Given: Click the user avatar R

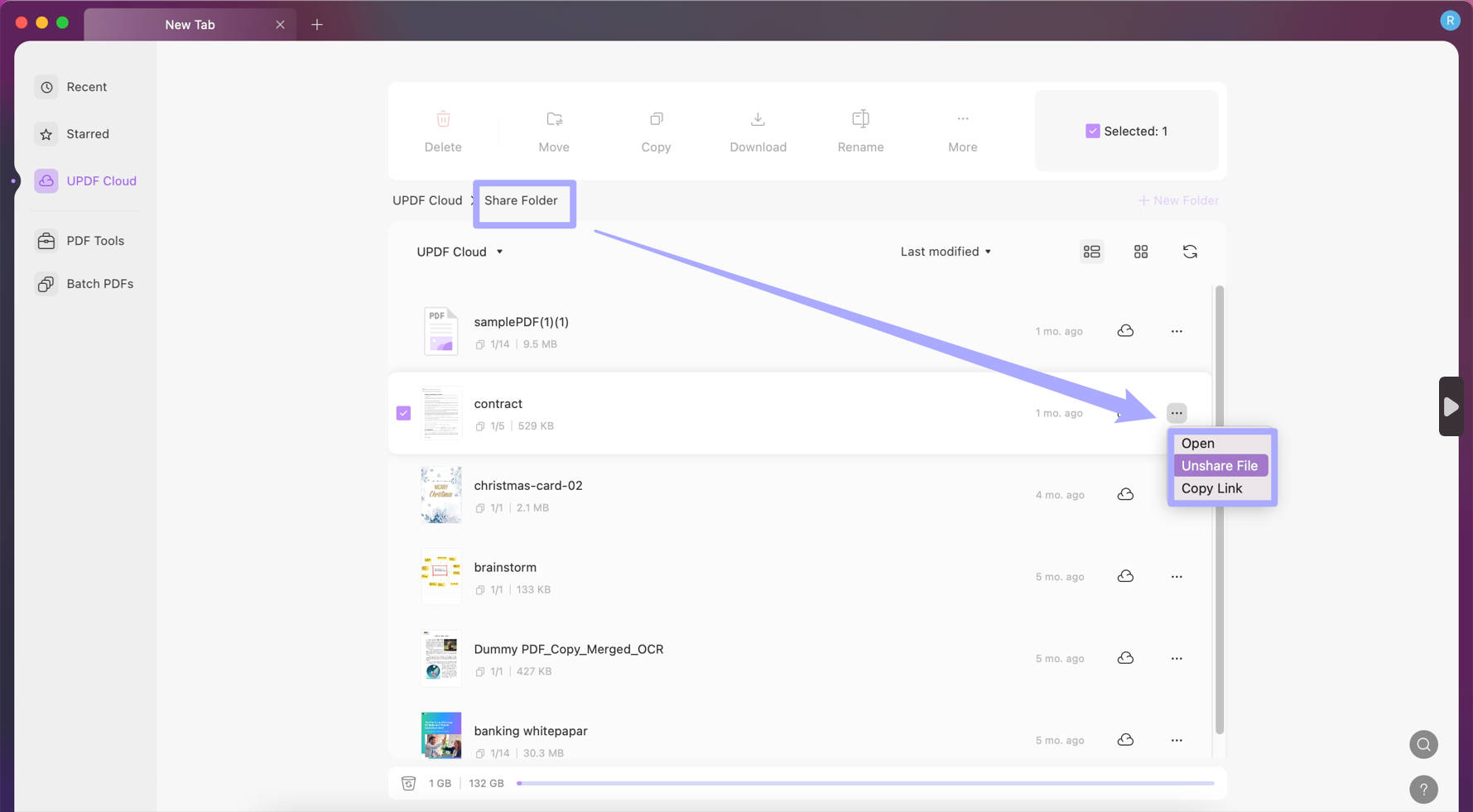Looking at the screenshot, I should tap(1450, 21).
